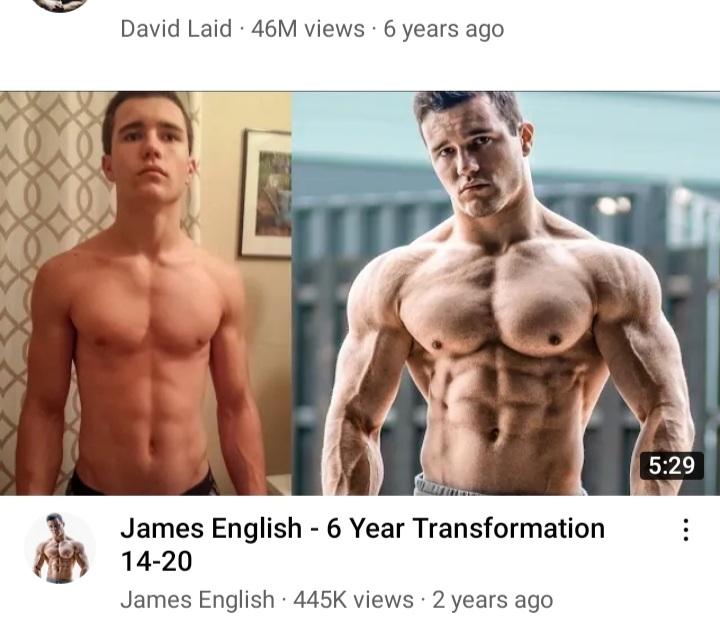Open the video titled 'James English - 6 Year Transformation'

click(x=362, y=528)
